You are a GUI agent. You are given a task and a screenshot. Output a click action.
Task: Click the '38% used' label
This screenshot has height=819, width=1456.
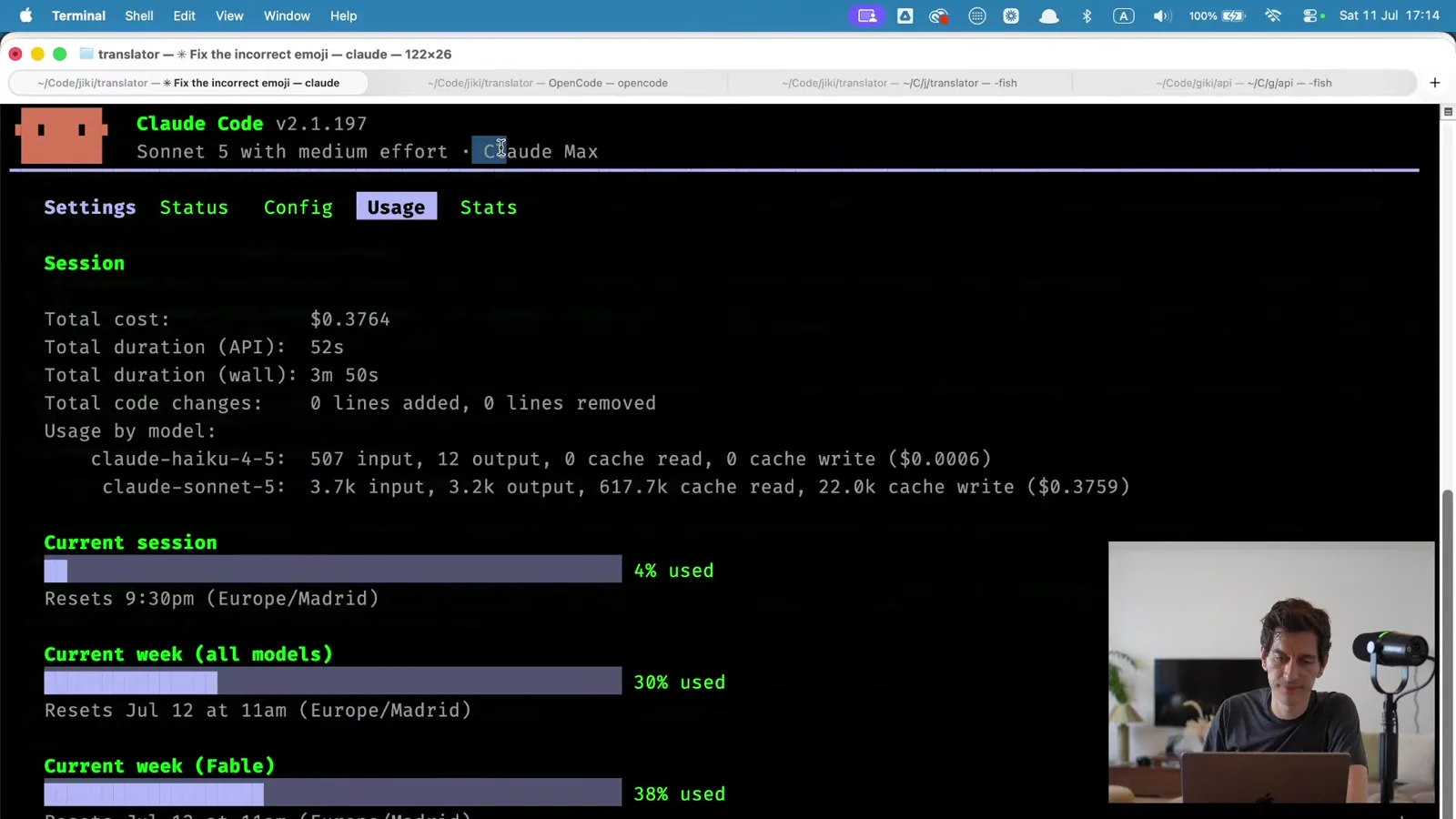[x=680, y=794]
